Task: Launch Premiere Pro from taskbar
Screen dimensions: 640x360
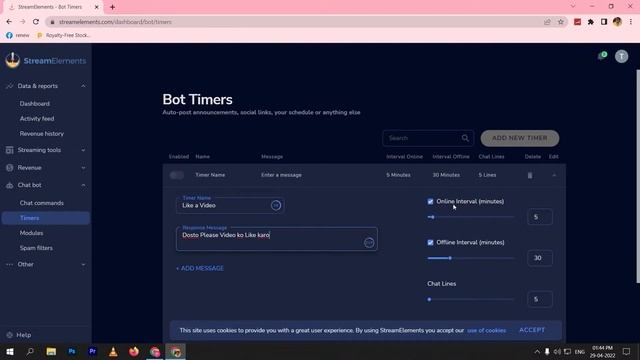Action: point(93,351)
